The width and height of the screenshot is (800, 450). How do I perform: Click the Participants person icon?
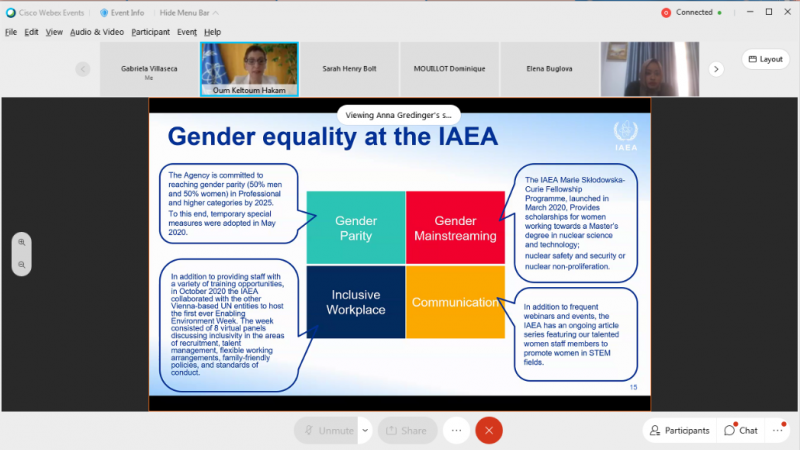pyautogui.click(x=655, y=431)
